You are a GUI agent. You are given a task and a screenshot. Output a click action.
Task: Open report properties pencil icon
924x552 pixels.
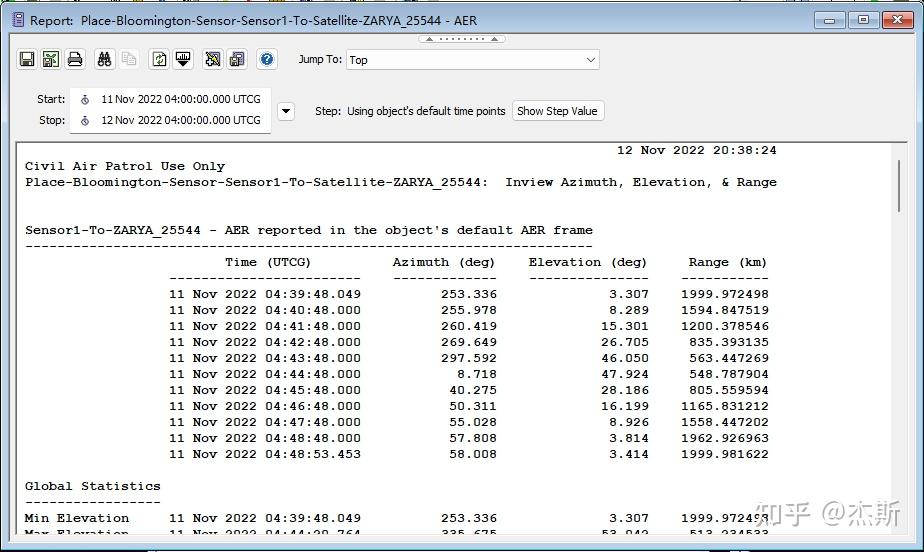tap(213, 59)
